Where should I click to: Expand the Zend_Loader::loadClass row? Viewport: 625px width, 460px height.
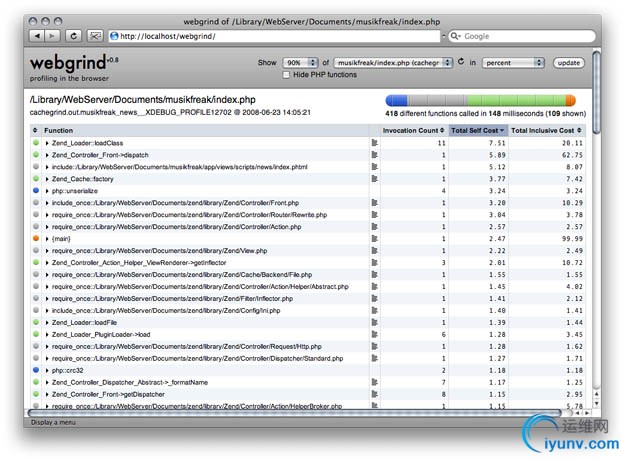[x=47, y=143]
